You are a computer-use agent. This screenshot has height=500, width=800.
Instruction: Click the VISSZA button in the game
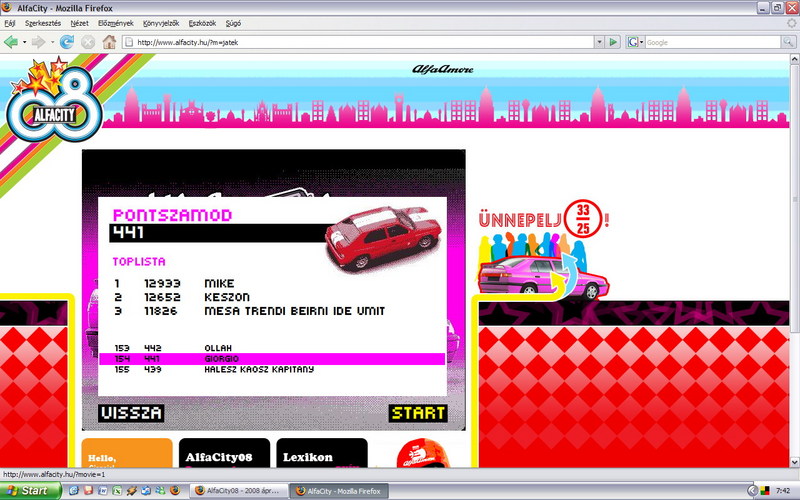pos(131,413)
